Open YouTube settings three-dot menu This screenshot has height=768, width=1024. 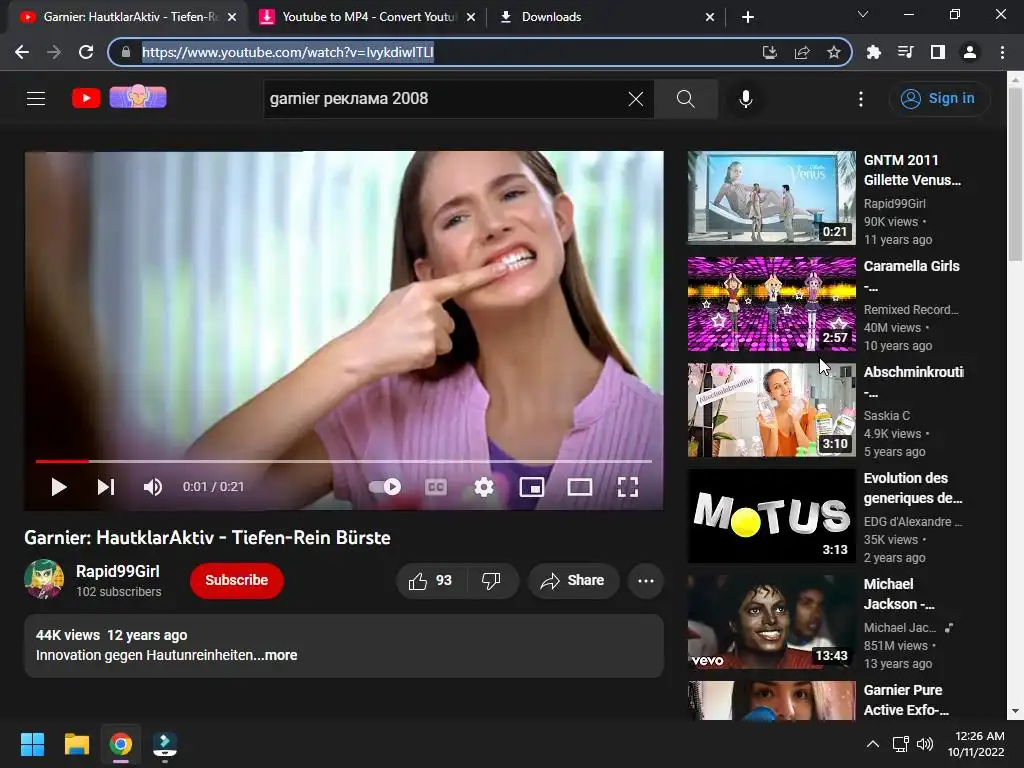point(861,99)
